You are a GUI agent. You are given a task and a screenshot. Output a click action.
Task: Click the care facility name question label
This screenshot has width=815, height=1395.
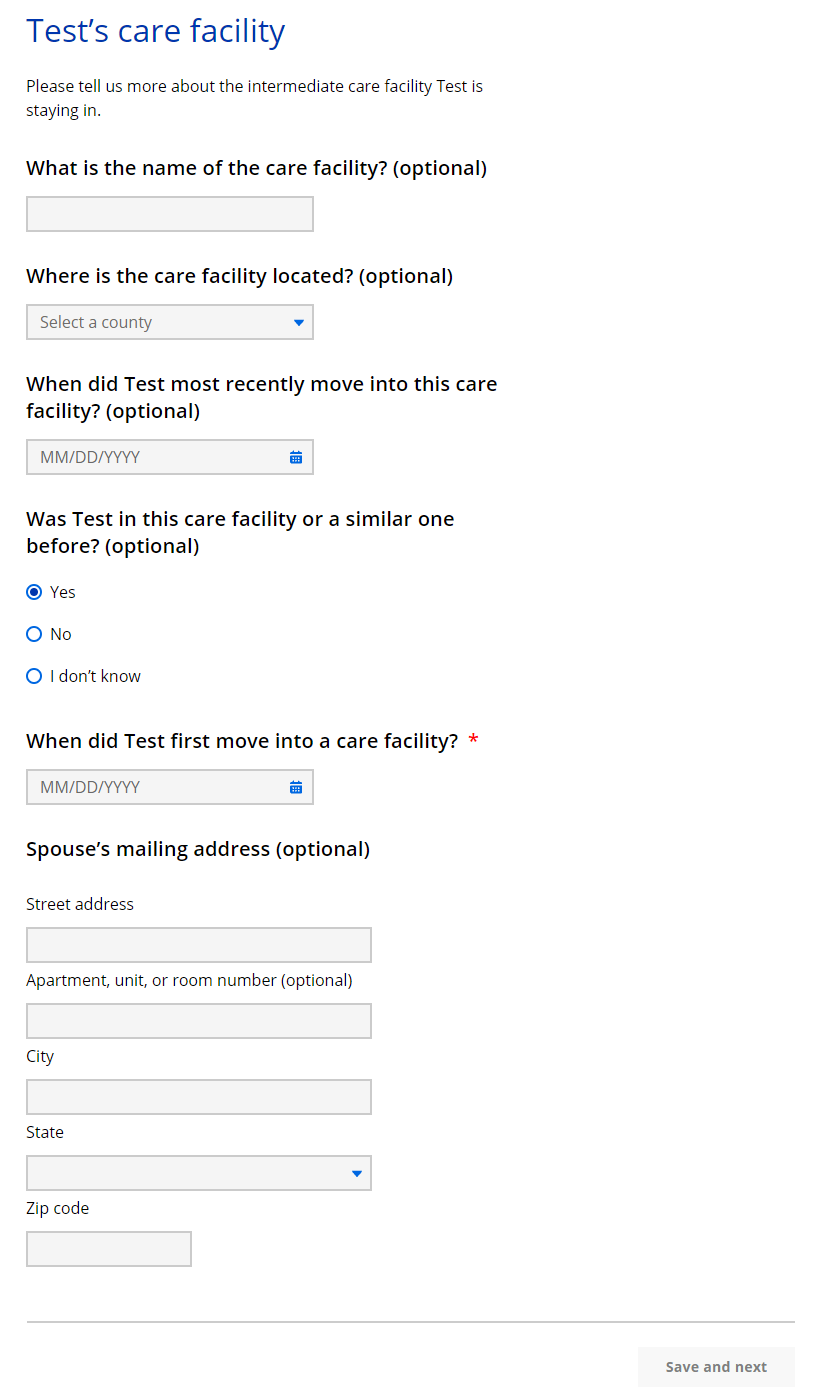coord(256,168)
